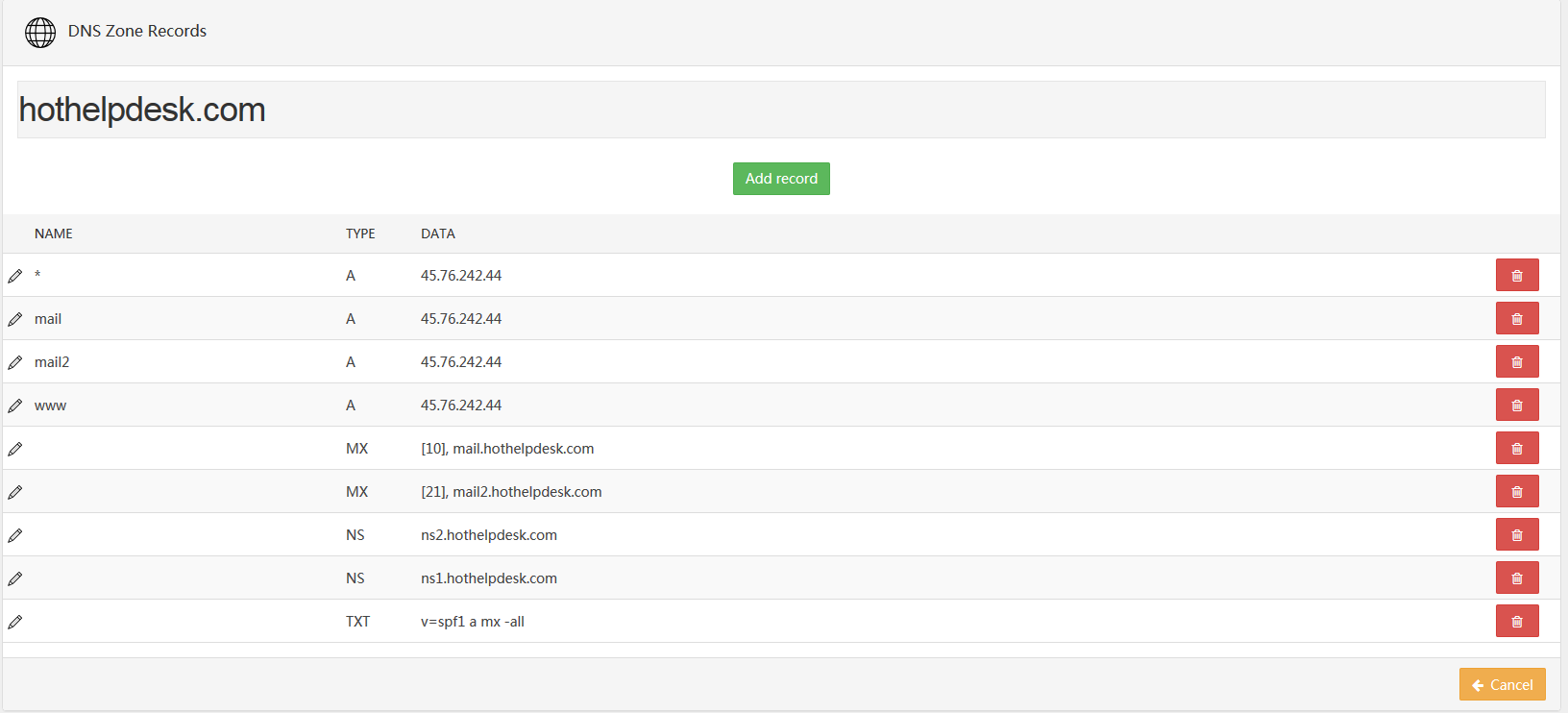1568x713 pixels.
Task: Click 'ns1.hothelpdesk.com' data text
Action: (x=489, y=578)
